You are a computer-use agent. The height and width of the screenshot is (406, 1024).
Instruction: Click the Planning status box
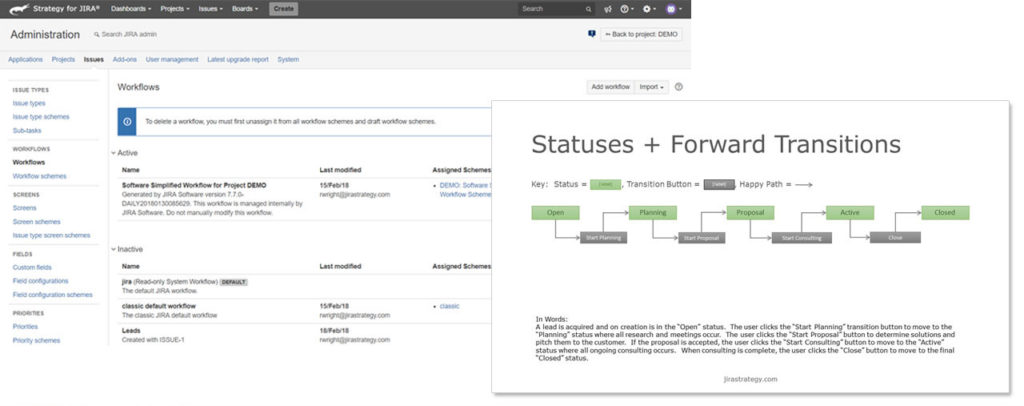click(652, 213)
